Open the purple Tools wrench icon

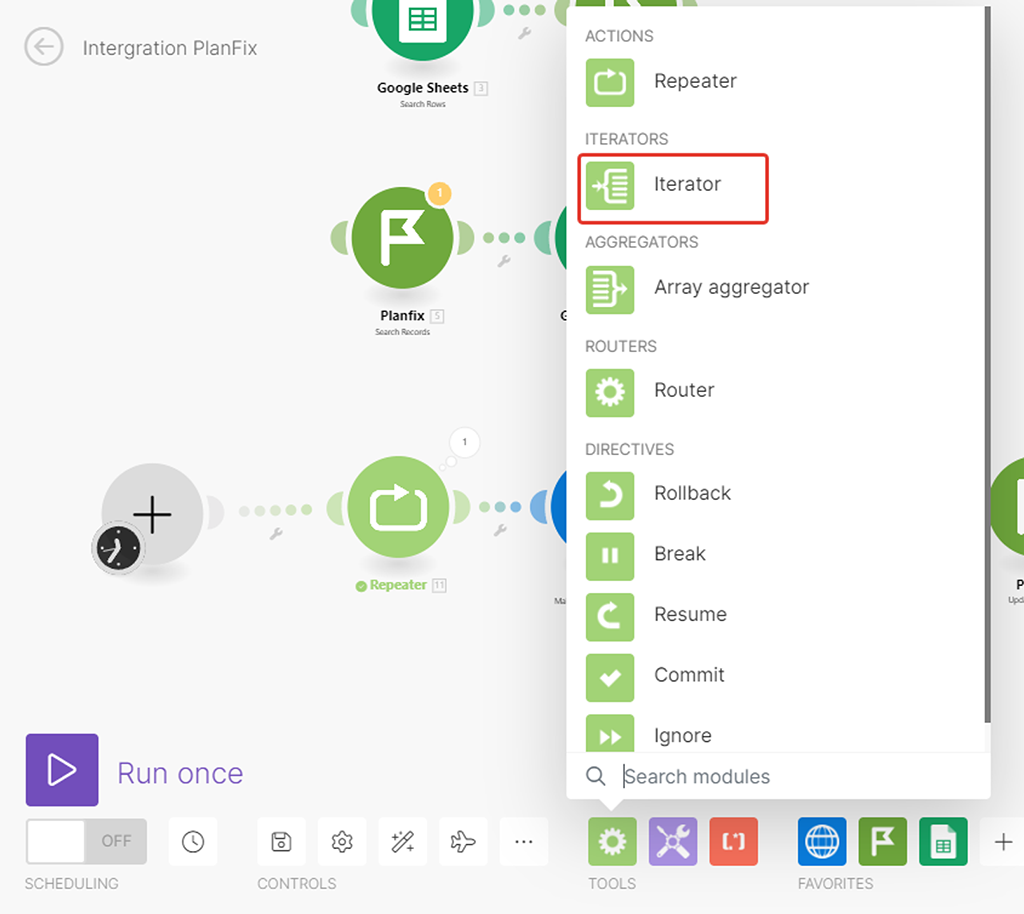673,842
